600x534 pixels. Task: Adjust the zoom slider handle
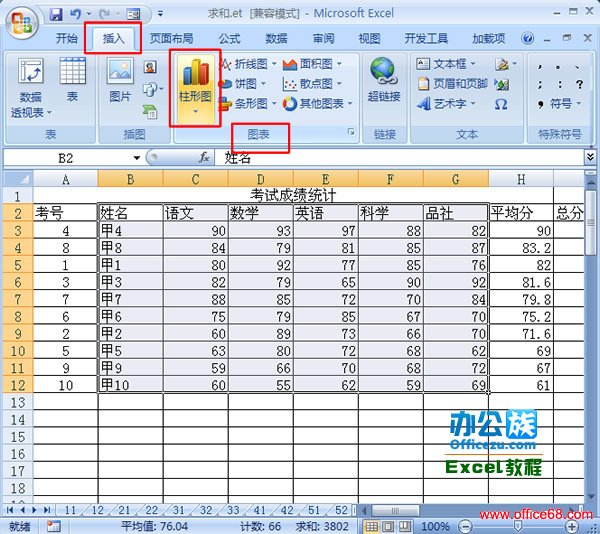(x=518, y=527)
